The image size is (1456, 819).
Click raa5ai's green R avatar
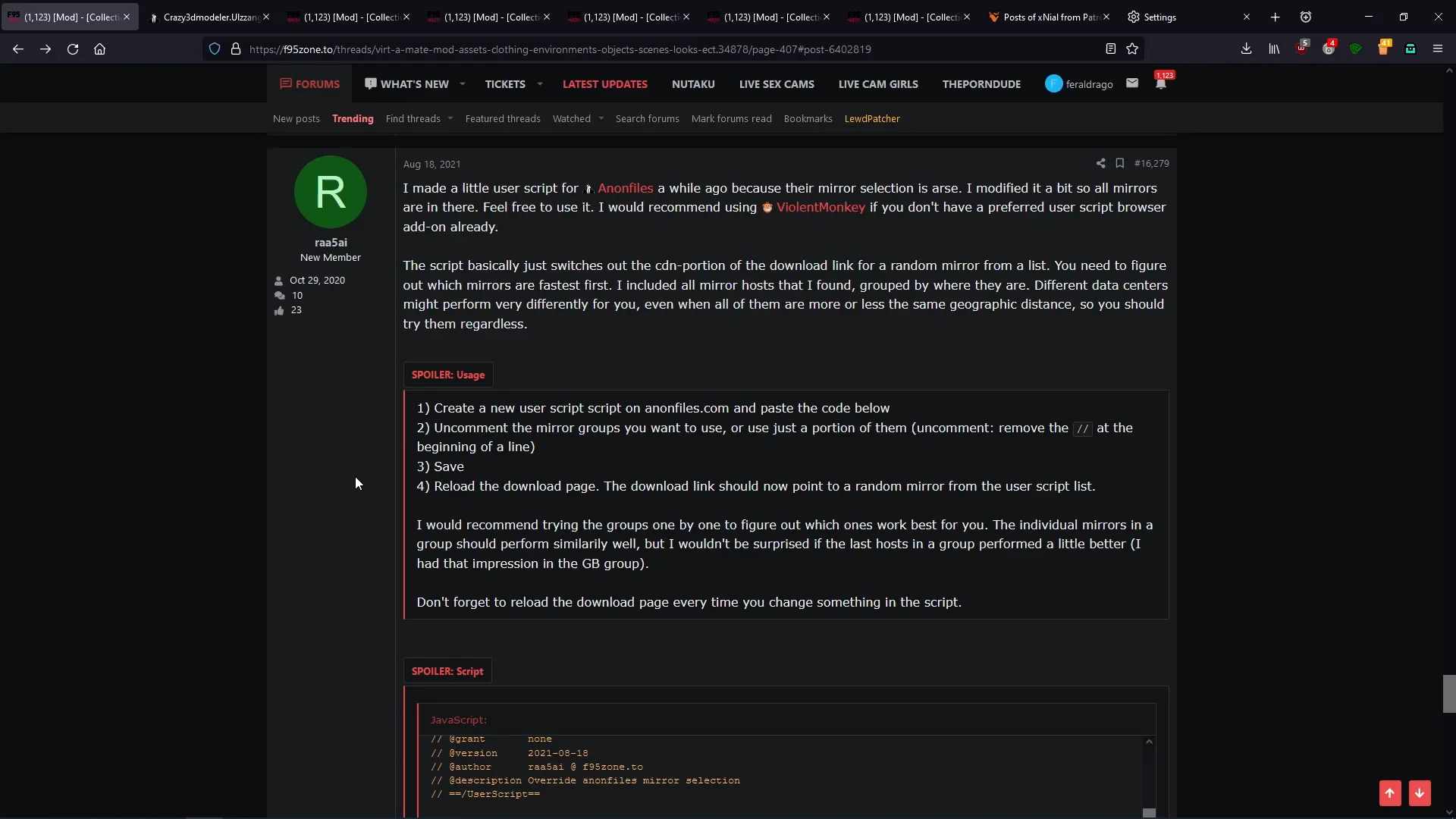(331, 192)
